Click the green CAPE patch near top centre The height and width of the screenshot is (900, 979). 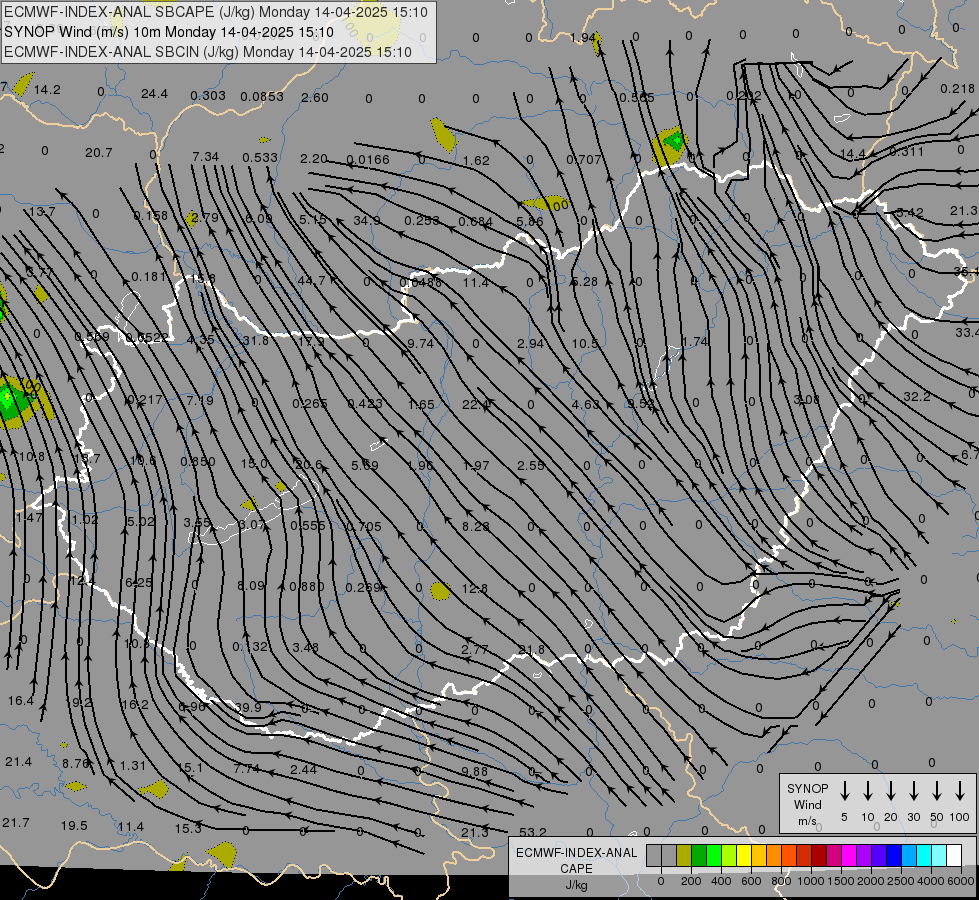coord(674,141)
